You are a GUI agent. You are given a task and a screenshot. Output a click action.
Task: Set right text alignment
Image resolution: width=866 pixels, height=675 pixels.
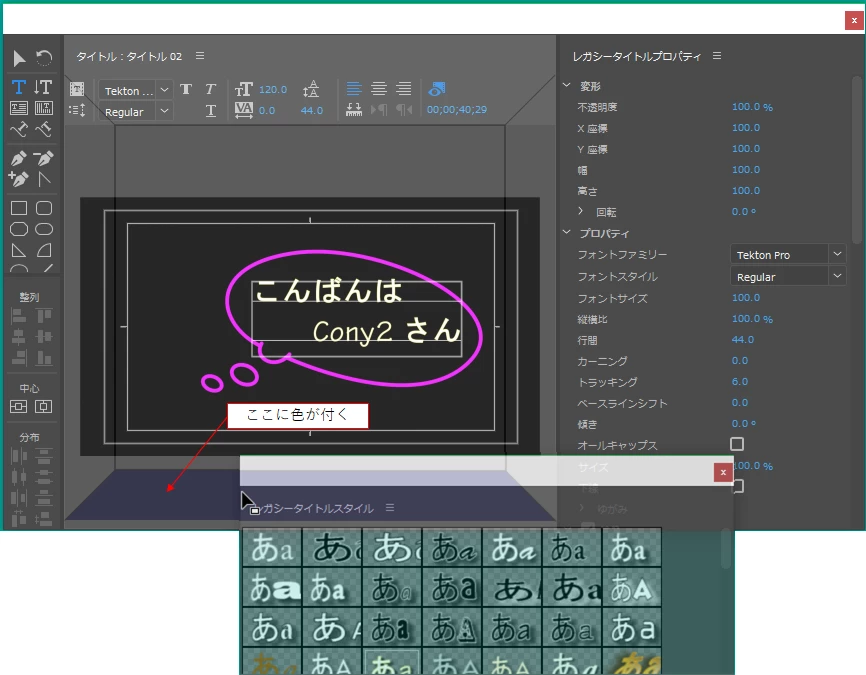click(x=404, y=88)
